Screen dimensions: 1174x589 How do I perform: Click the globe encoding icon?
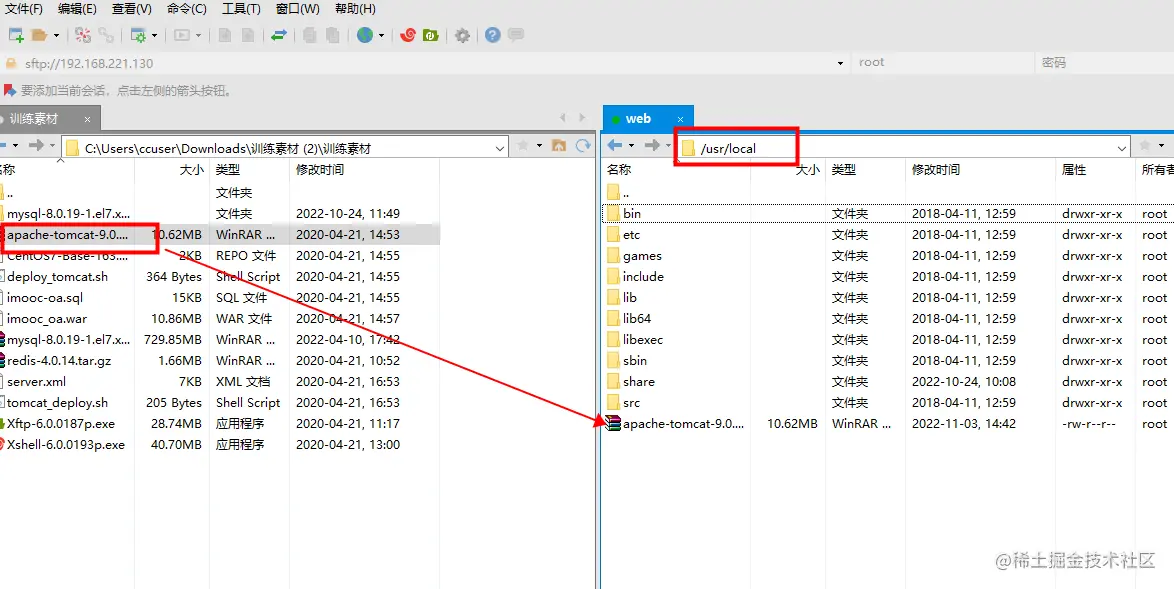(365, 35)
